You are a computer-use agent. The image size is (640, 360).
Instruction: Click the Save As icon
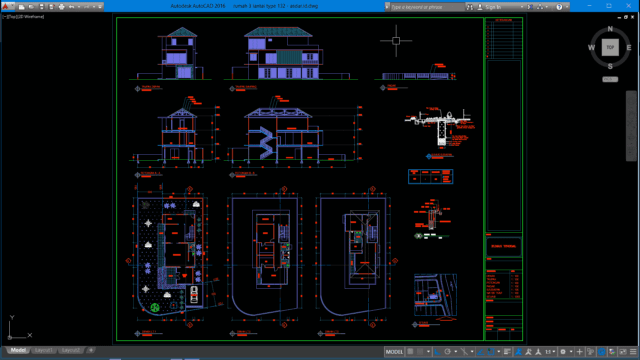pos(51,7)
